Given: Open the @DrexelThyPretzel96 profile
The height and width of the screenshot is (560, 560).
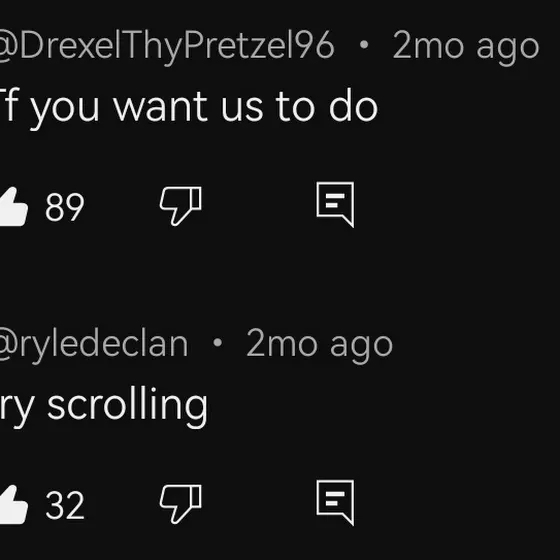Looking at the screenshot, I should (166, 46).
